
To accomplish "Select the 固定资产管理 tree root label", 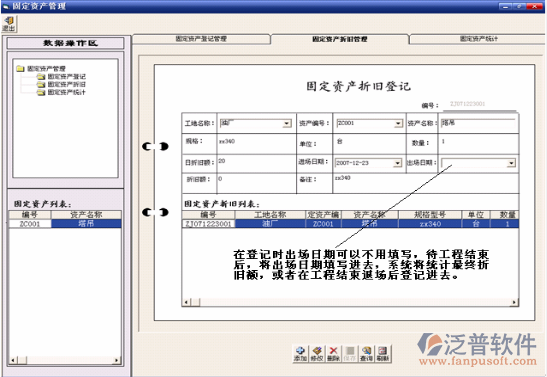I will click(46, 68).
